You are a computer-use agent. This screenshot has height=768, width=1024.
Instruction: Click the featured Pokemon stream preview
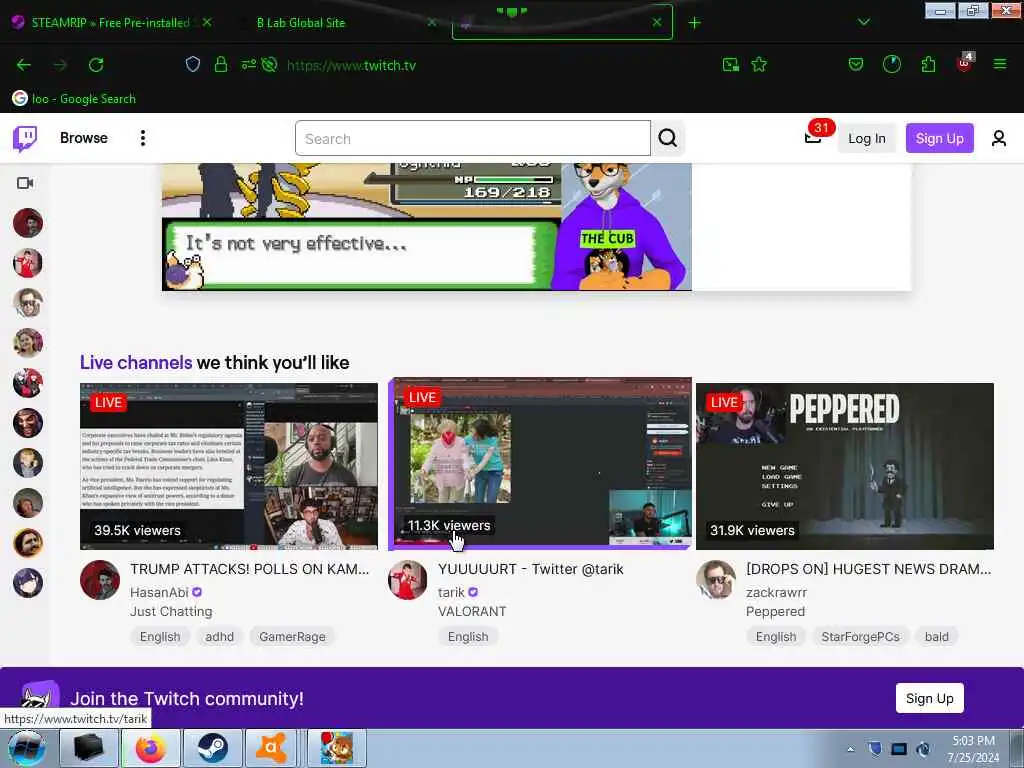pos(426,226)
